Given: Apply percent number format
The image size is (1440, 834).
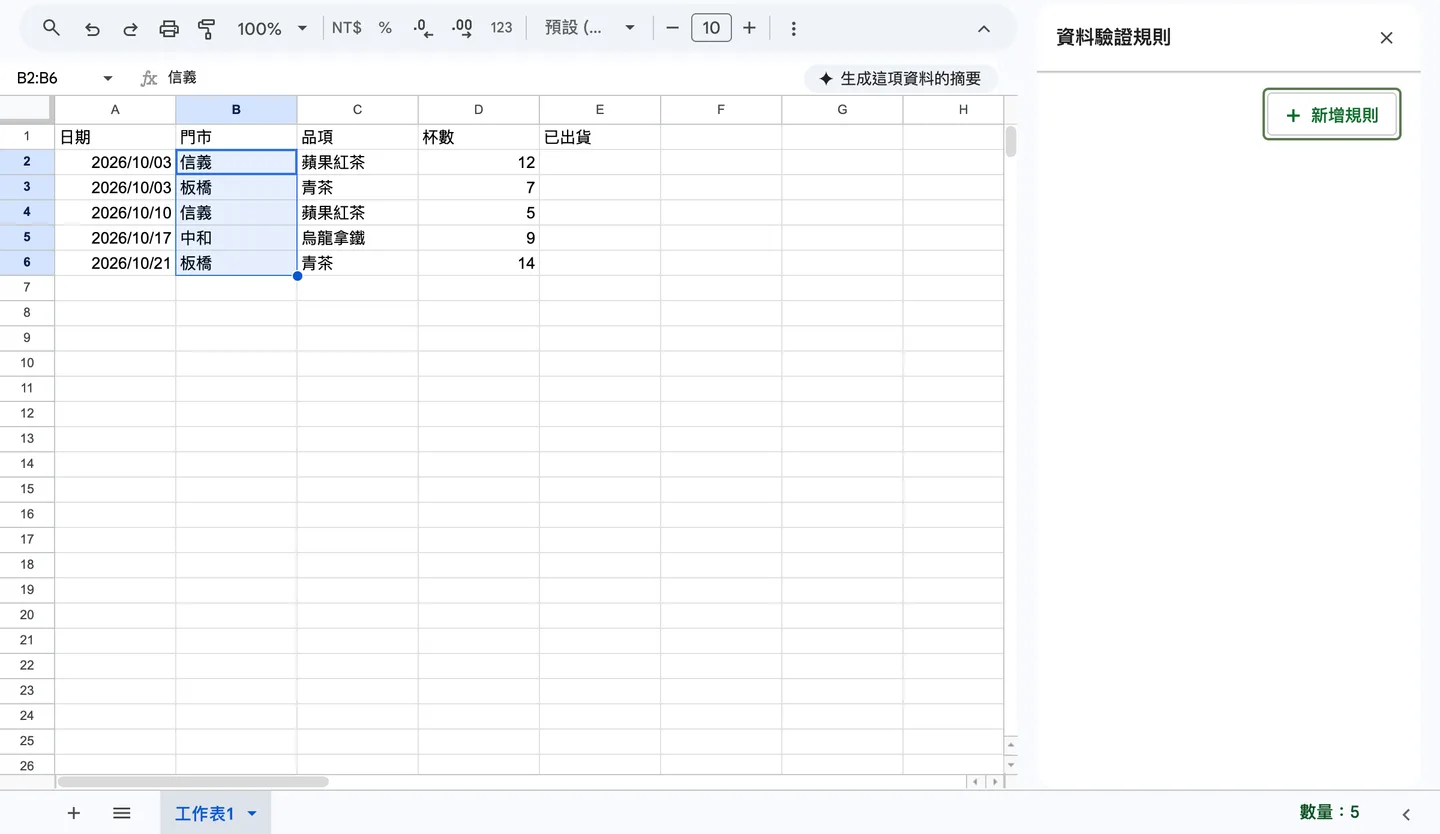Looking at the screenshot, I should (x=385, y=28).
